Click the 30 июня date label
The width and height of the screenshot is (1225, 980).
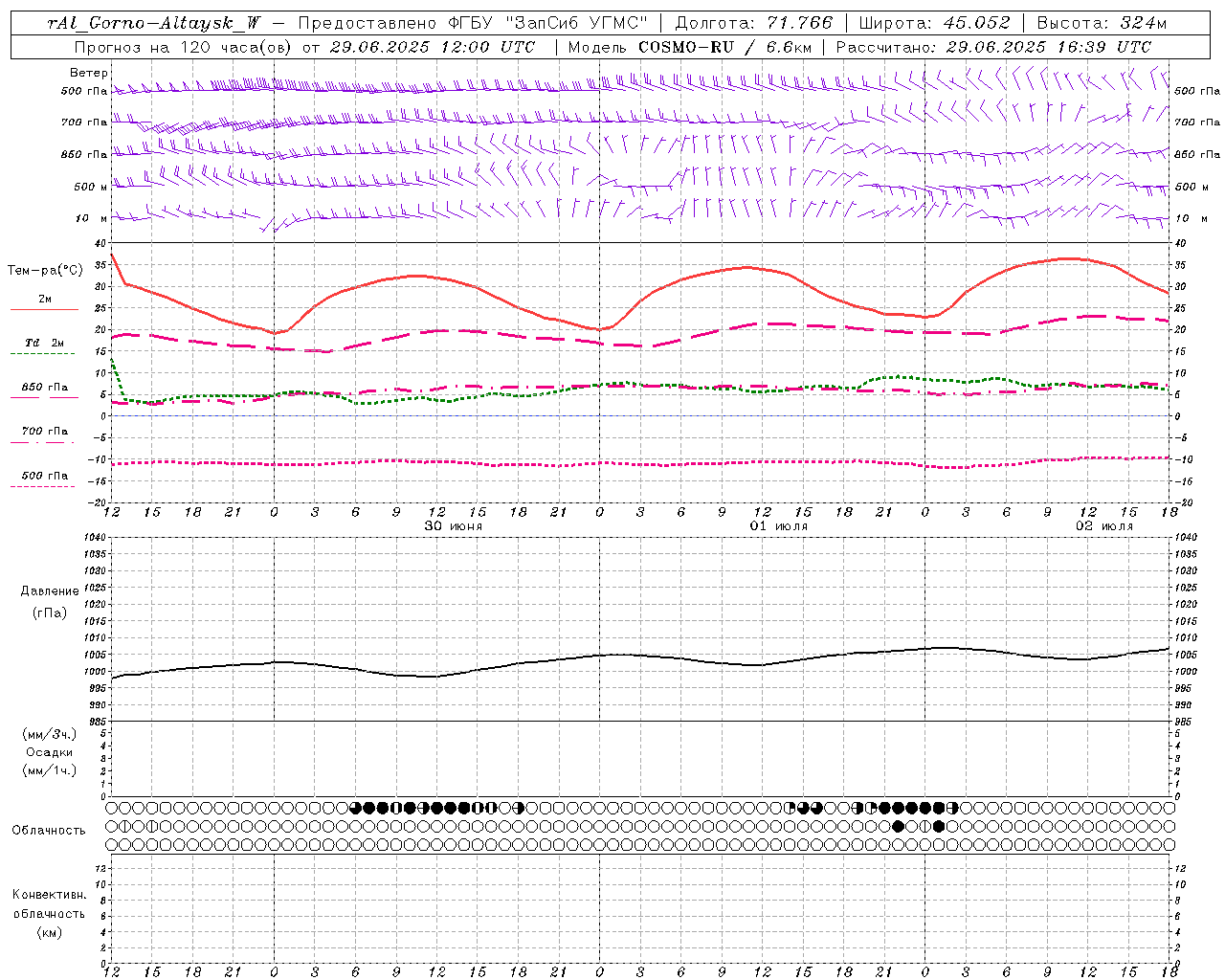click(454, 526)
